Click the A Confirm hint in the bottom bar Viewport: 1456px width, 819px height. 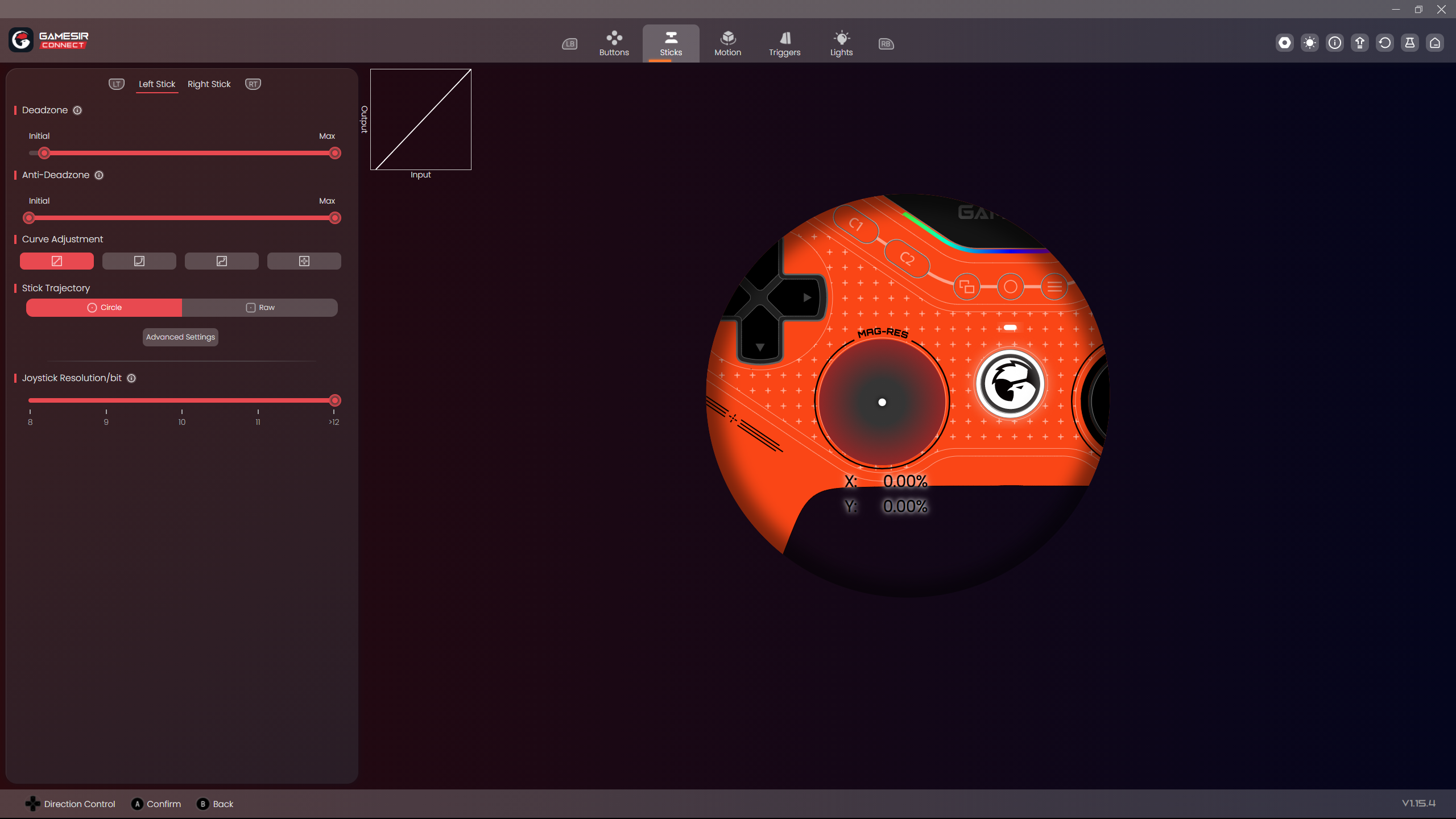click(156, 804)
